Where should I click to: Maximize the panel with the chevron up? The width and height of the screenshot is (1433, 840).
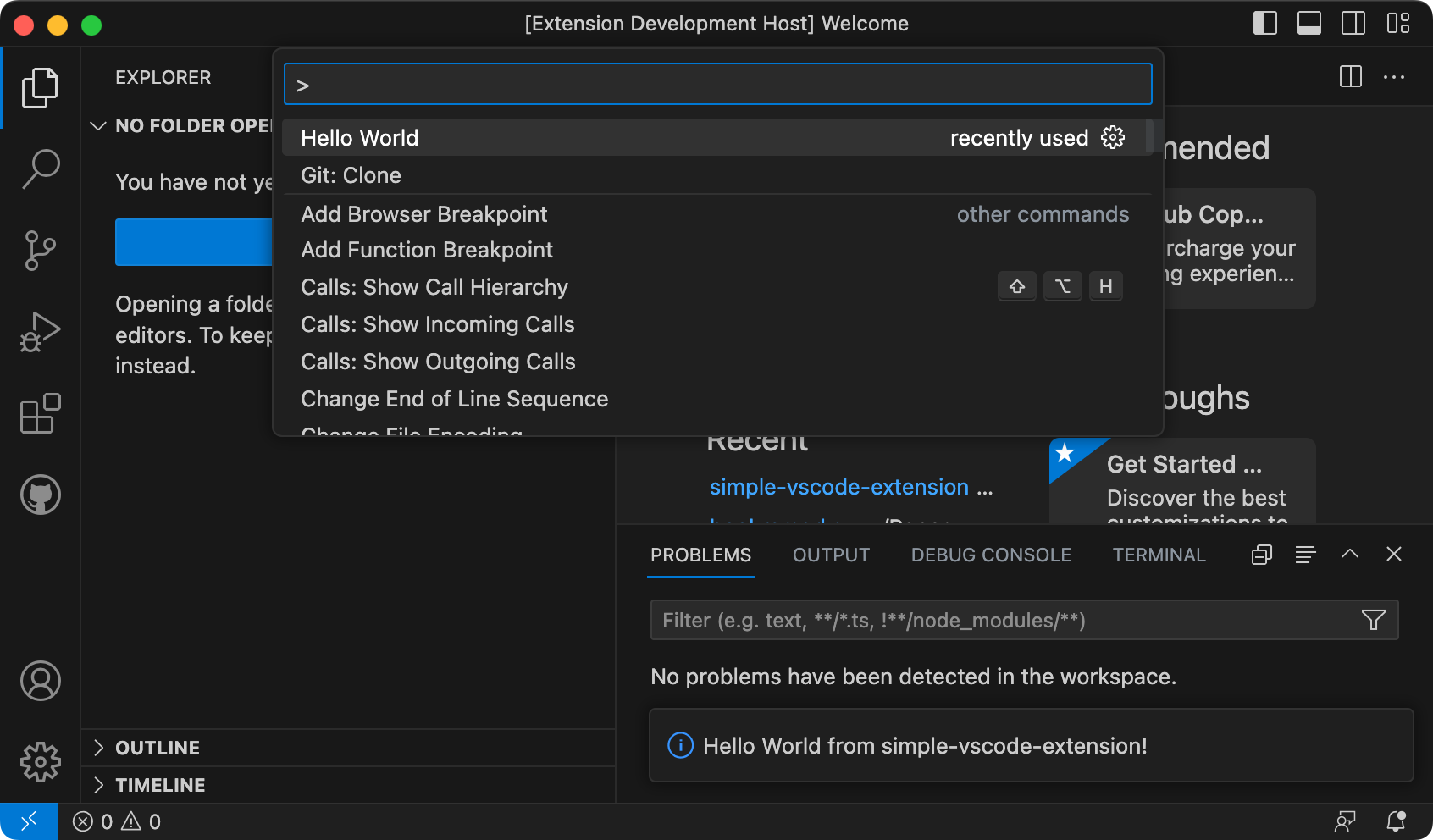click(1350, 554)
